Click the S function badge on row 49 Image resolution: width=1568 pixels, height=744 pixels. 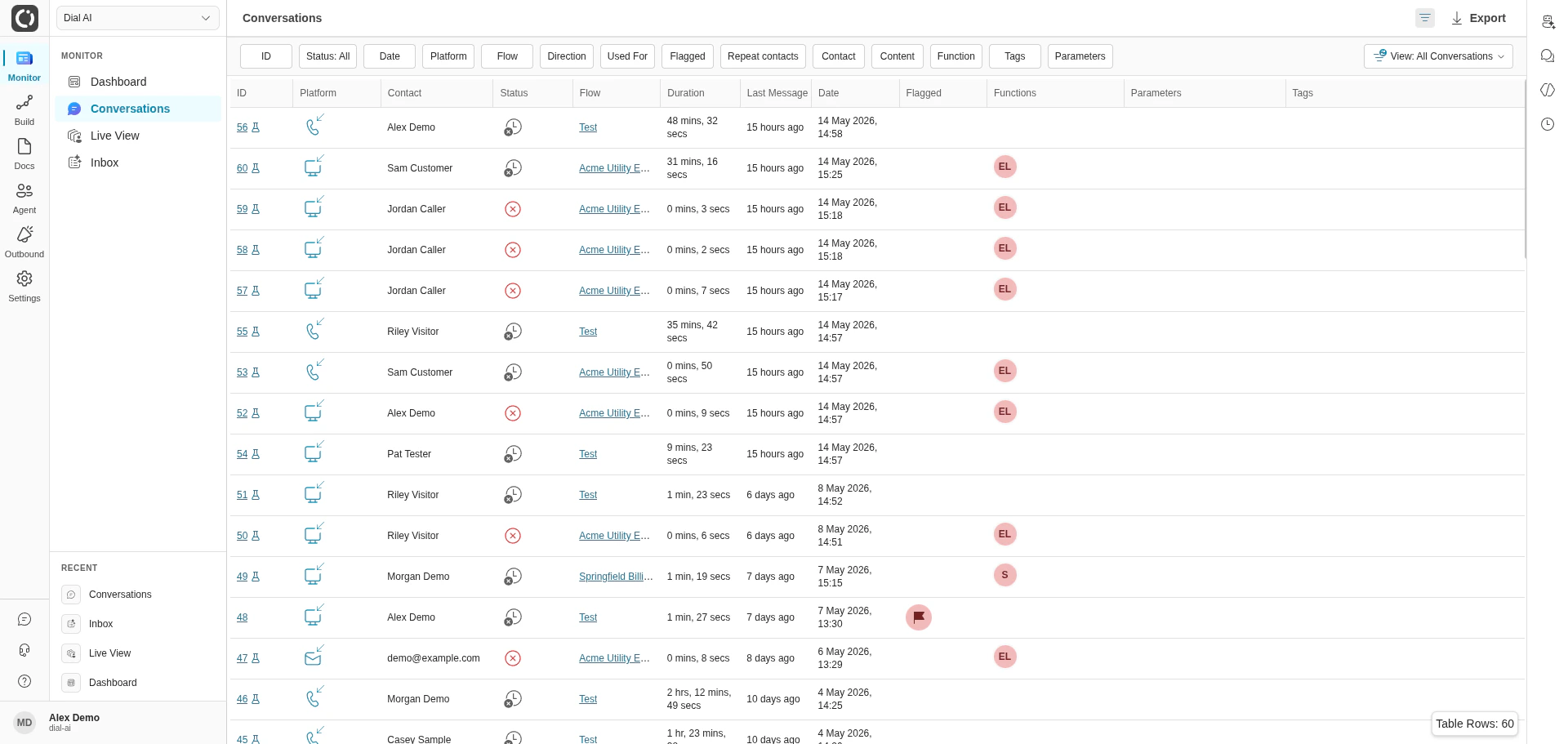tap(1005, 575)
